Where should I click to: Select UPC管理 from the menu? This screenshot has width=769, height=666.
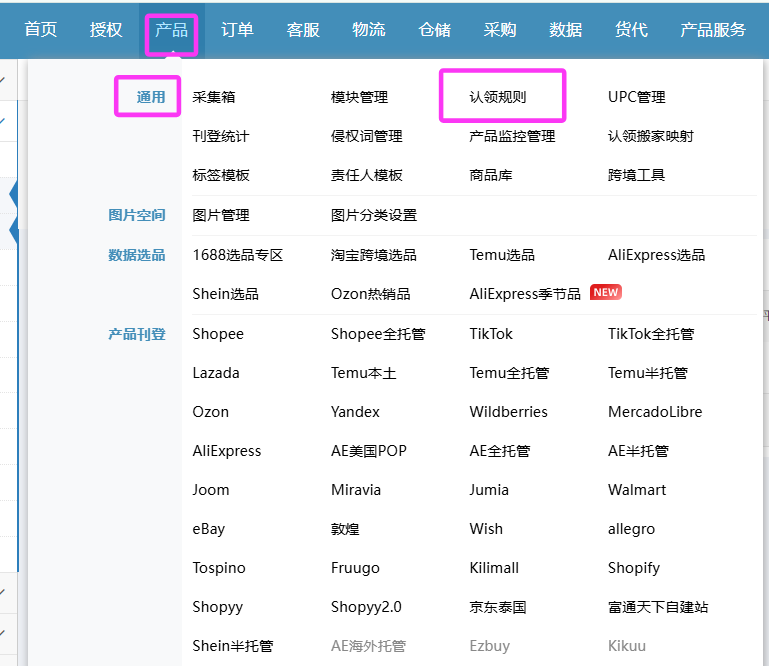(x=636, y=97)
